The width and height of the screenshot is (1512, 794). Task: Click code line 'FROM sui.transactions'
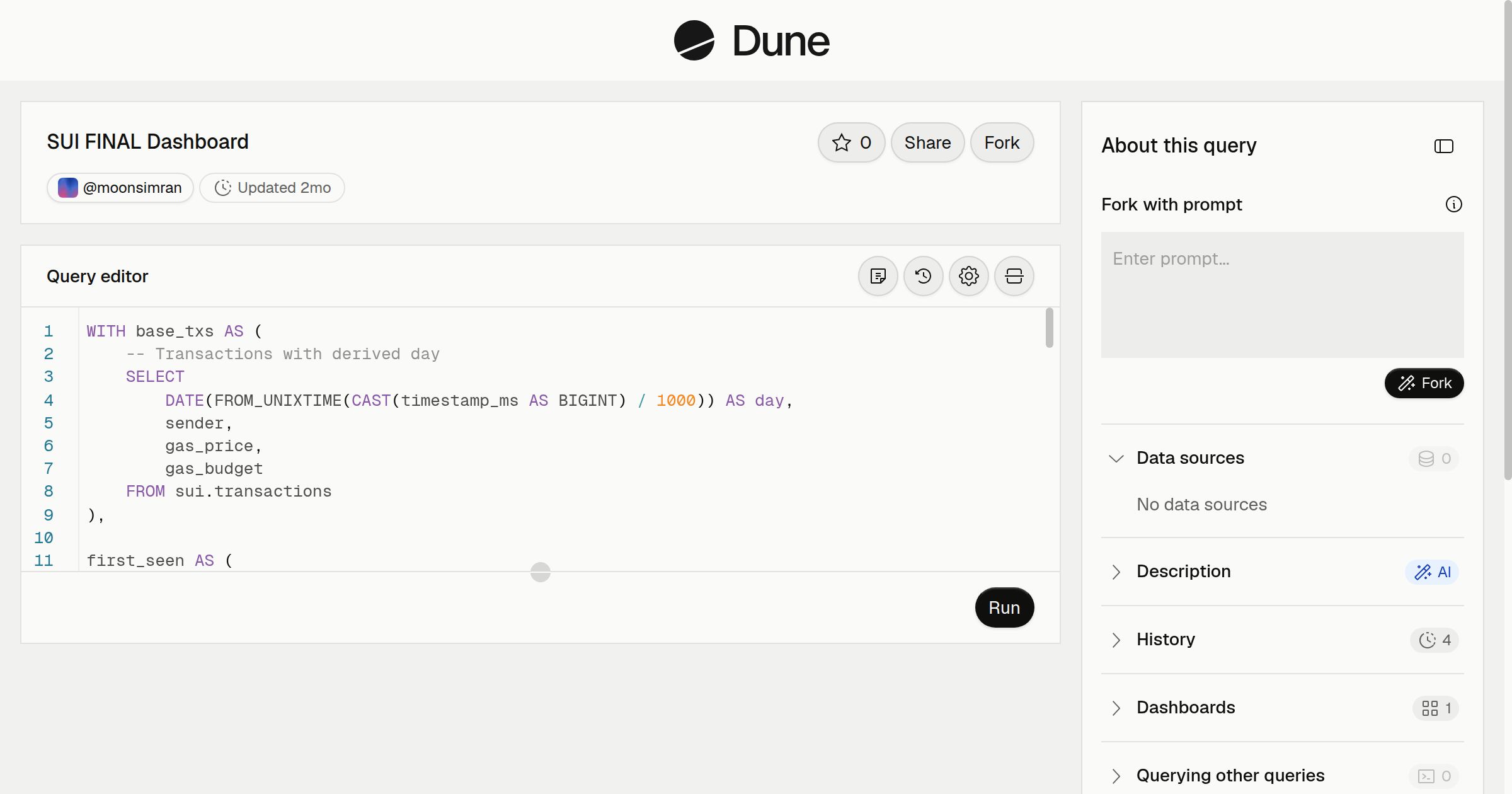tap(229, 492)
